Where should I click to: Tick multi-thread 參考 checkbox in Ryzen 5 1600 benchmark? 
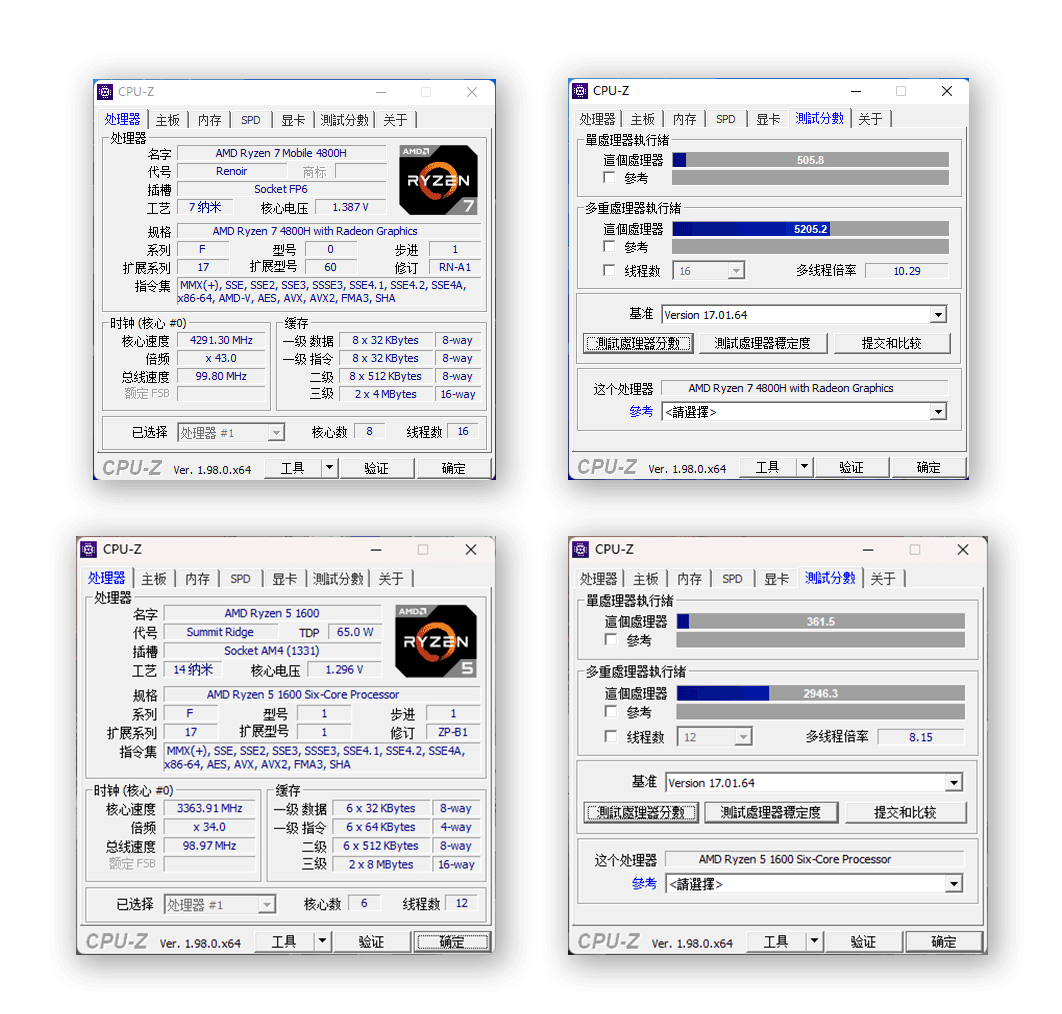(611, 711)
